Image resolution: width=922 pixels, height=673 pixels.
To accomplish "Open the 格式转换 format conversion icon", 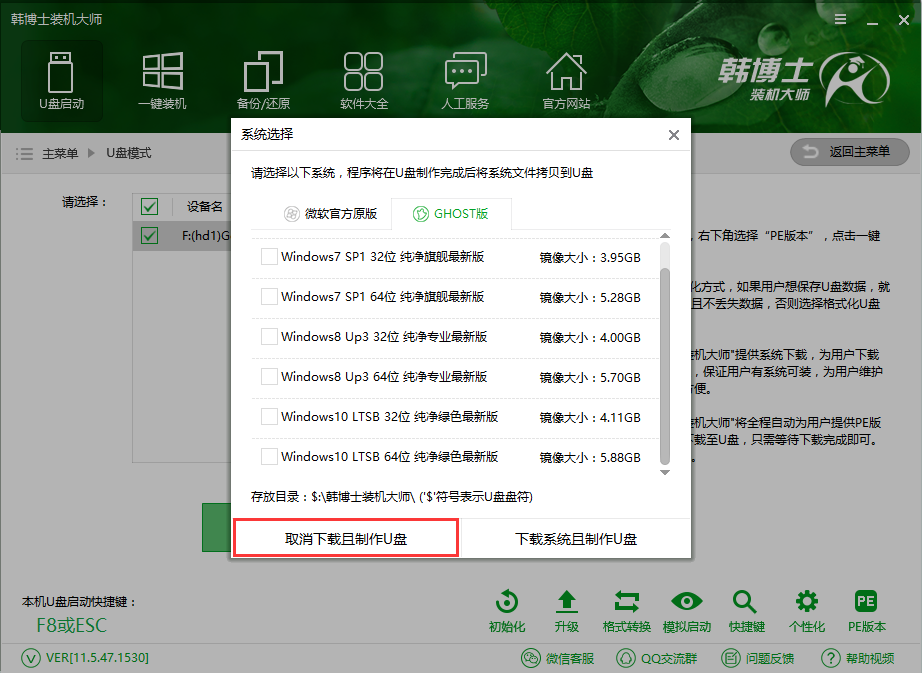I will [626, 608].
